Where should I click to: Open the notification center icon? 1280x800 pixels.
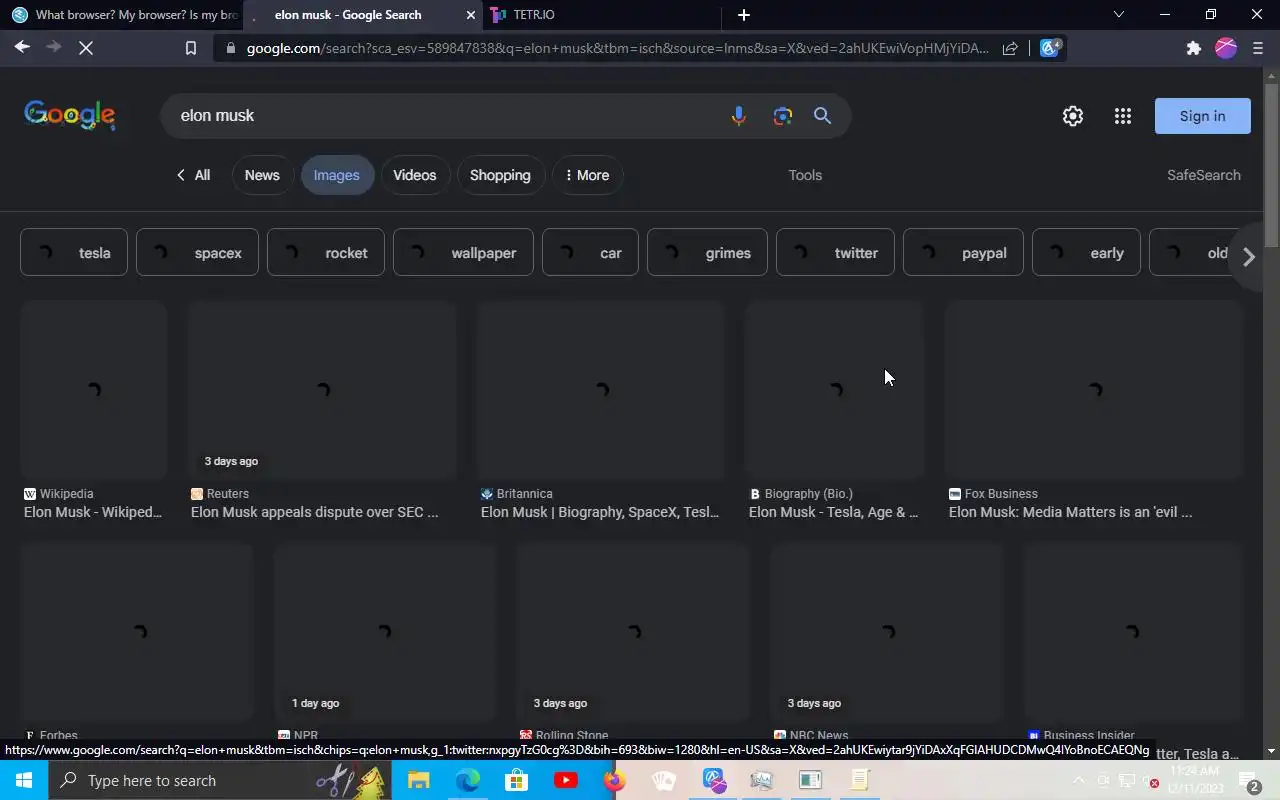[x=1249, y=781]
